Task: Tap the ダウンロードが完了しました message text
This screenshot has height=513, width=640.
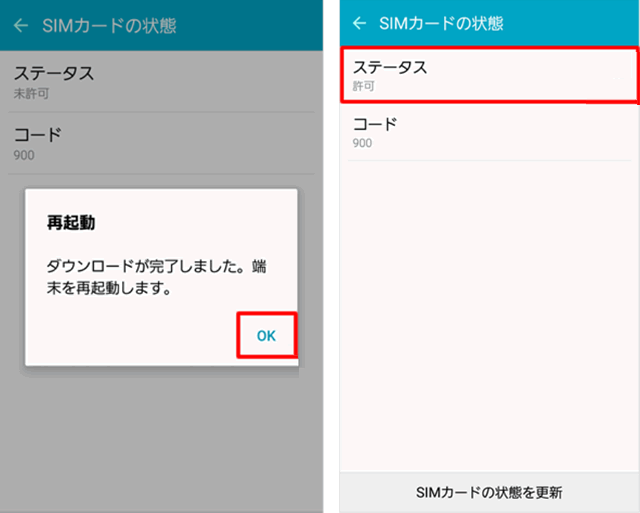Action: pyautogui.click(x=156, y=277)
